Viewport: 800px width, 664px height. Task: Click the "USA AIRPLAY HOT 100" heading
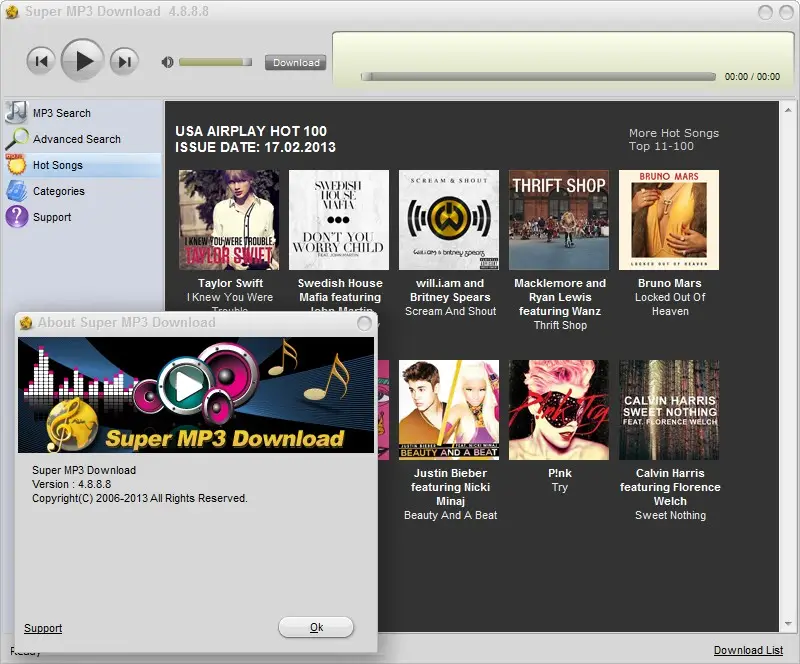click(x=251, y=131)
